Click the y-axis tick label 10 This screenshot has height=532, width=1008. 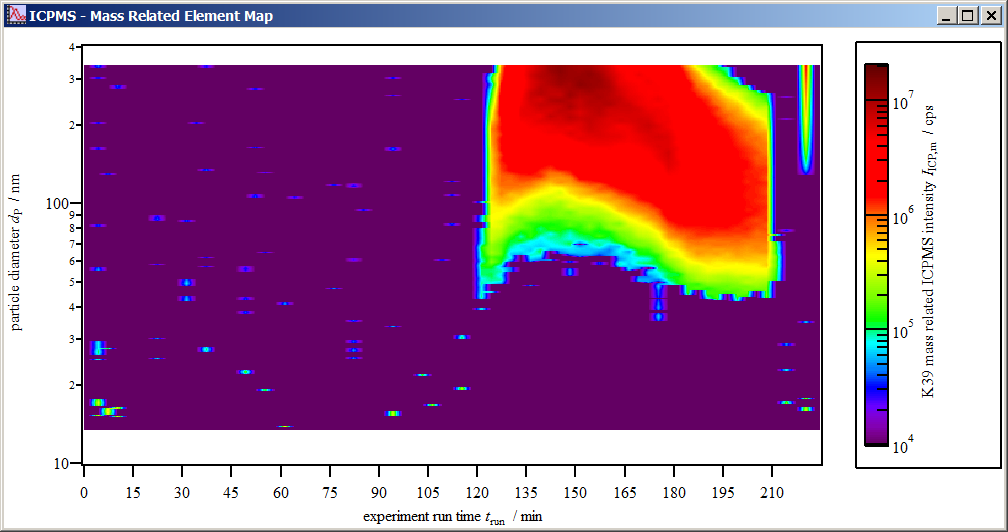click(x=61, y=464)
